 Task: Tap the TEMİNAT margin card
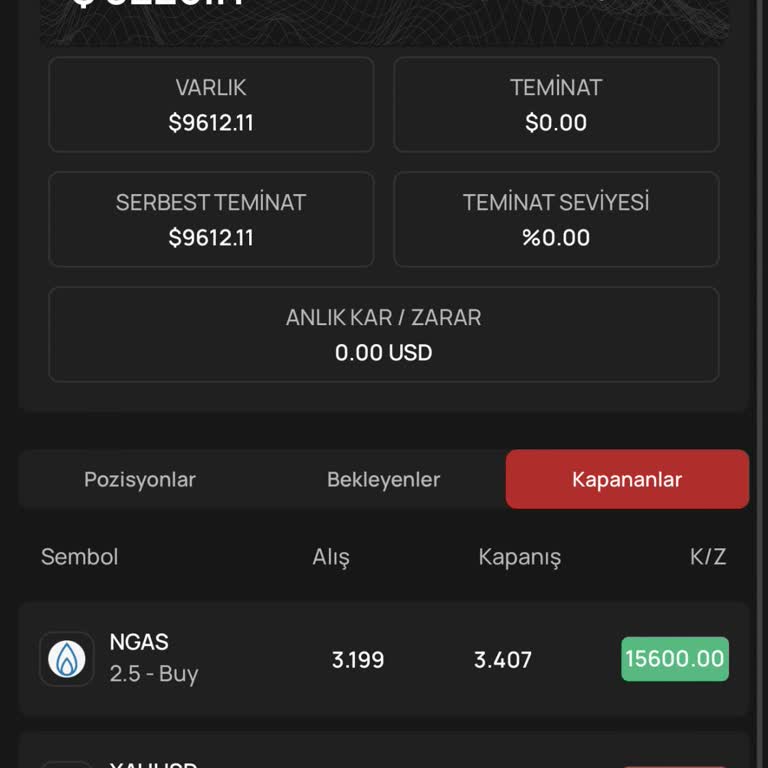tap(556, 105)
